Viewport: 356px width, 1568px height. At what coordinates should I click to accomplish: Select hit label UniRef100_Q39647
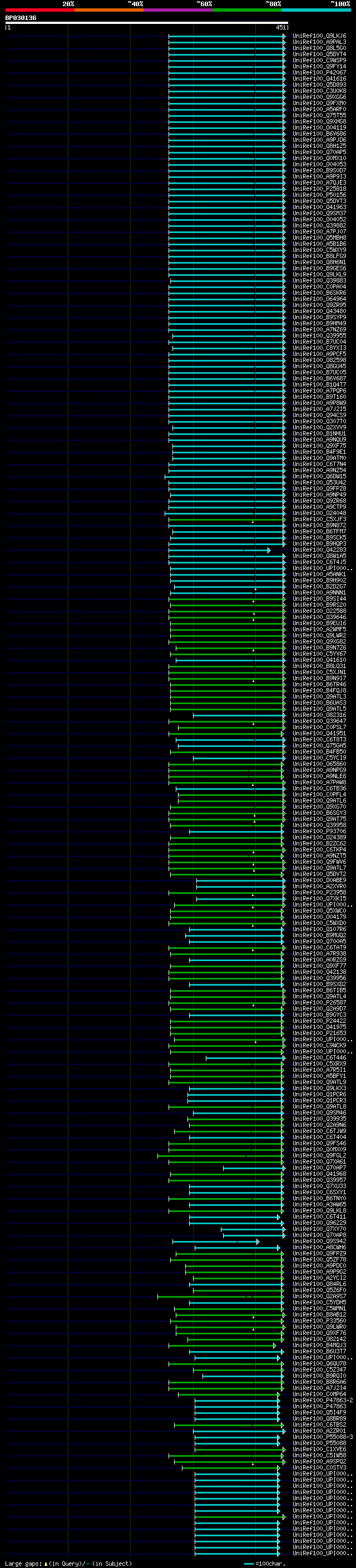(319, 721)
